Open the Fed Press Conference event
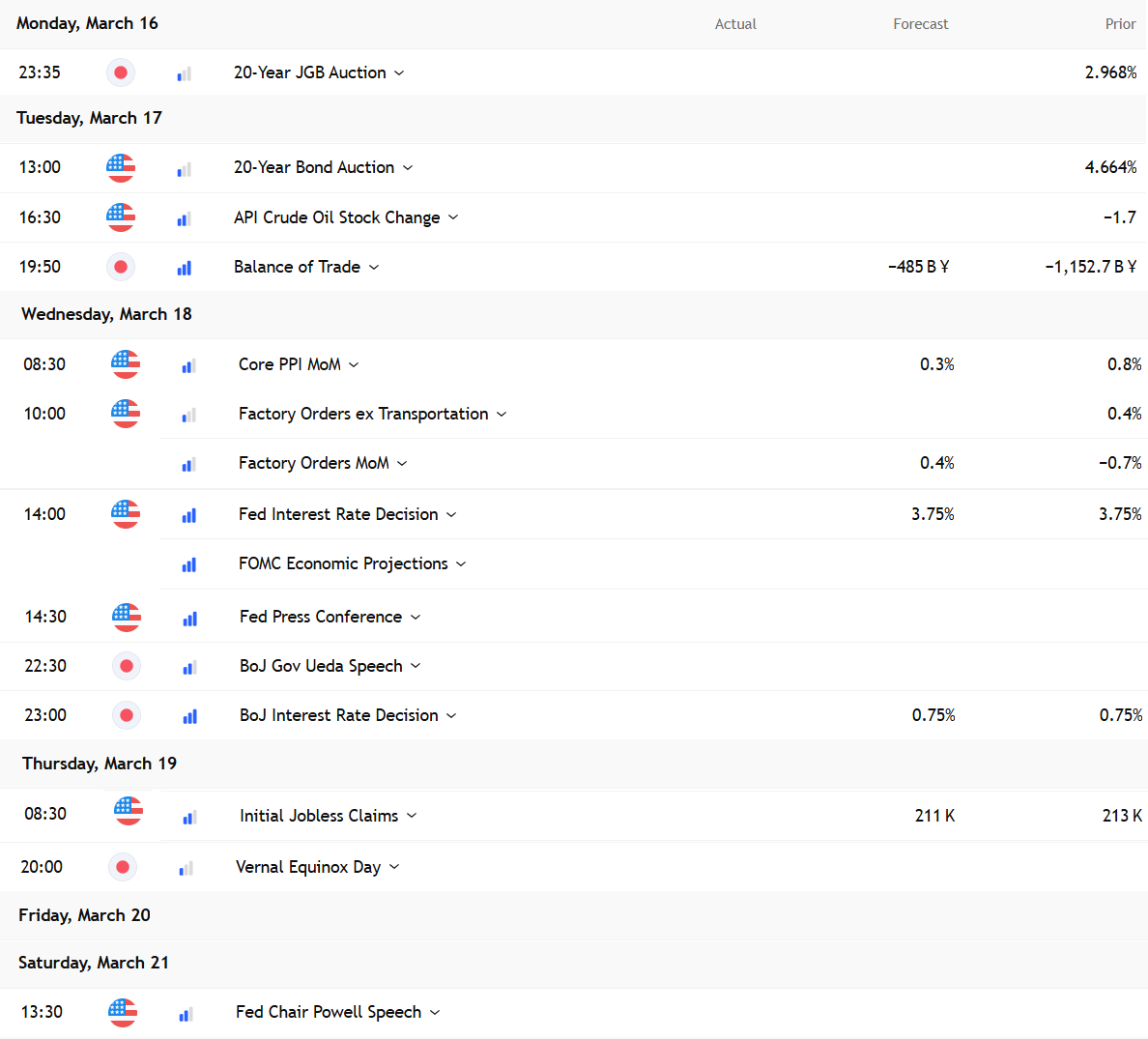Image resolution: width=1148 pixels, height=1039 pixels. (x=321, y=617)
